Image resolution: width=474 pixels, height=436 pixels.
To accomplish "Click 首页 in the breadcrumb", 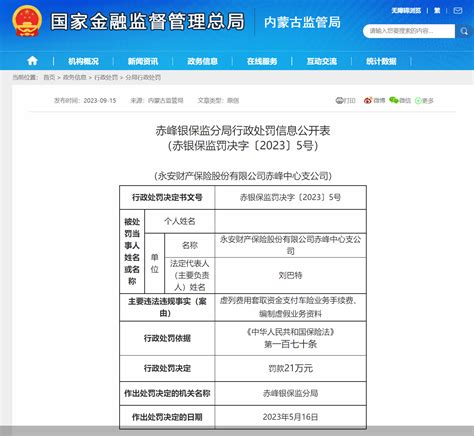I will click(x=49, y=77).
